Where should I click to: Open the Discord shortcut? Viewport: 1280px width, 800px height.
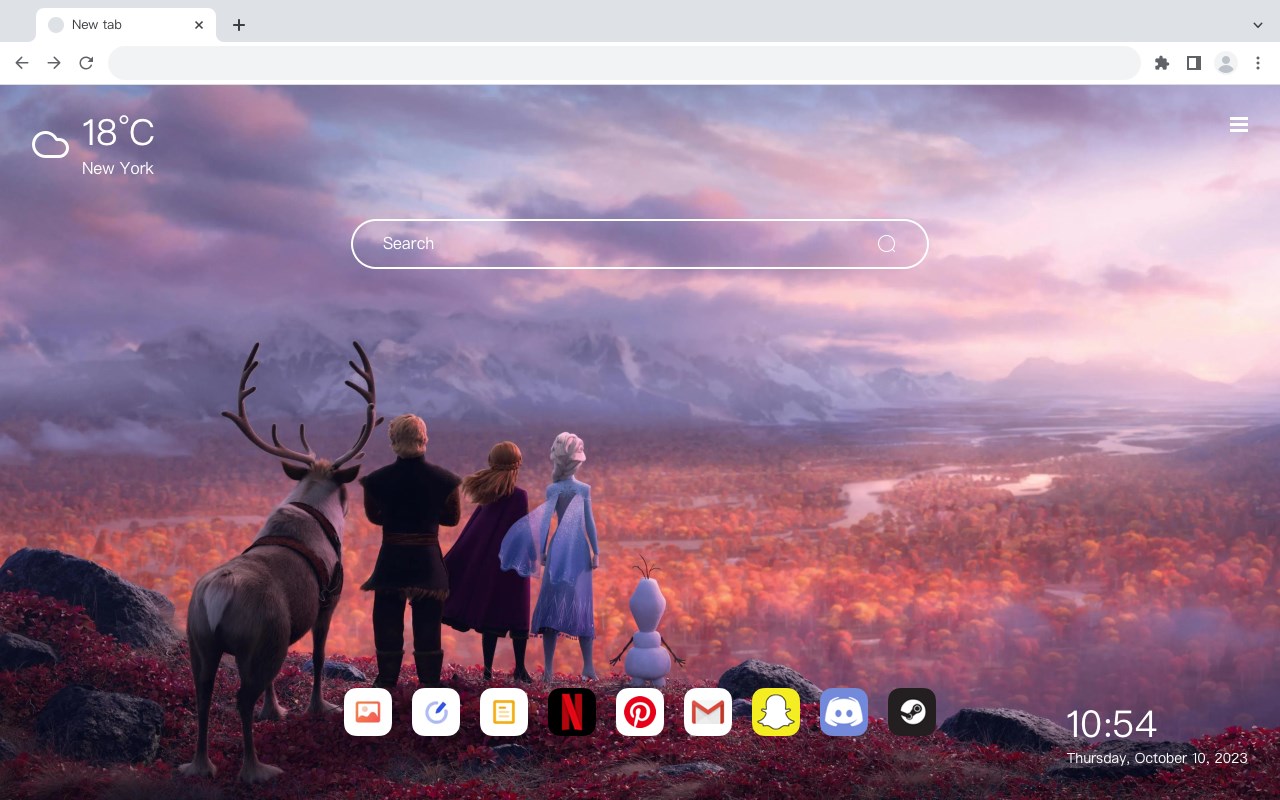844,712
